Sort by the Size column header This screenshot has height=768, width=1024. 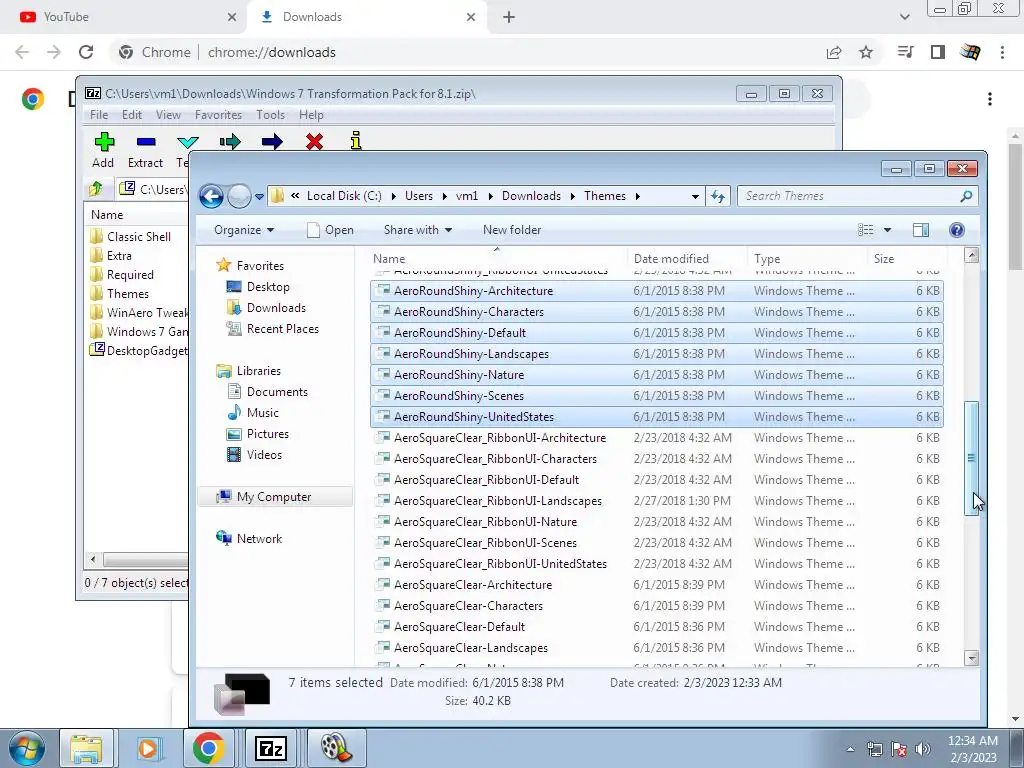coord(906,259)
